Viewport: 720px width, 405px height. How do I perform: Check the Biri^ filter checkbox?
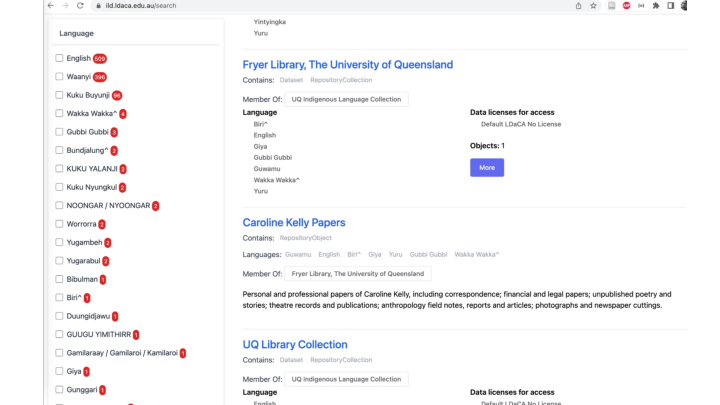point(59,297)
